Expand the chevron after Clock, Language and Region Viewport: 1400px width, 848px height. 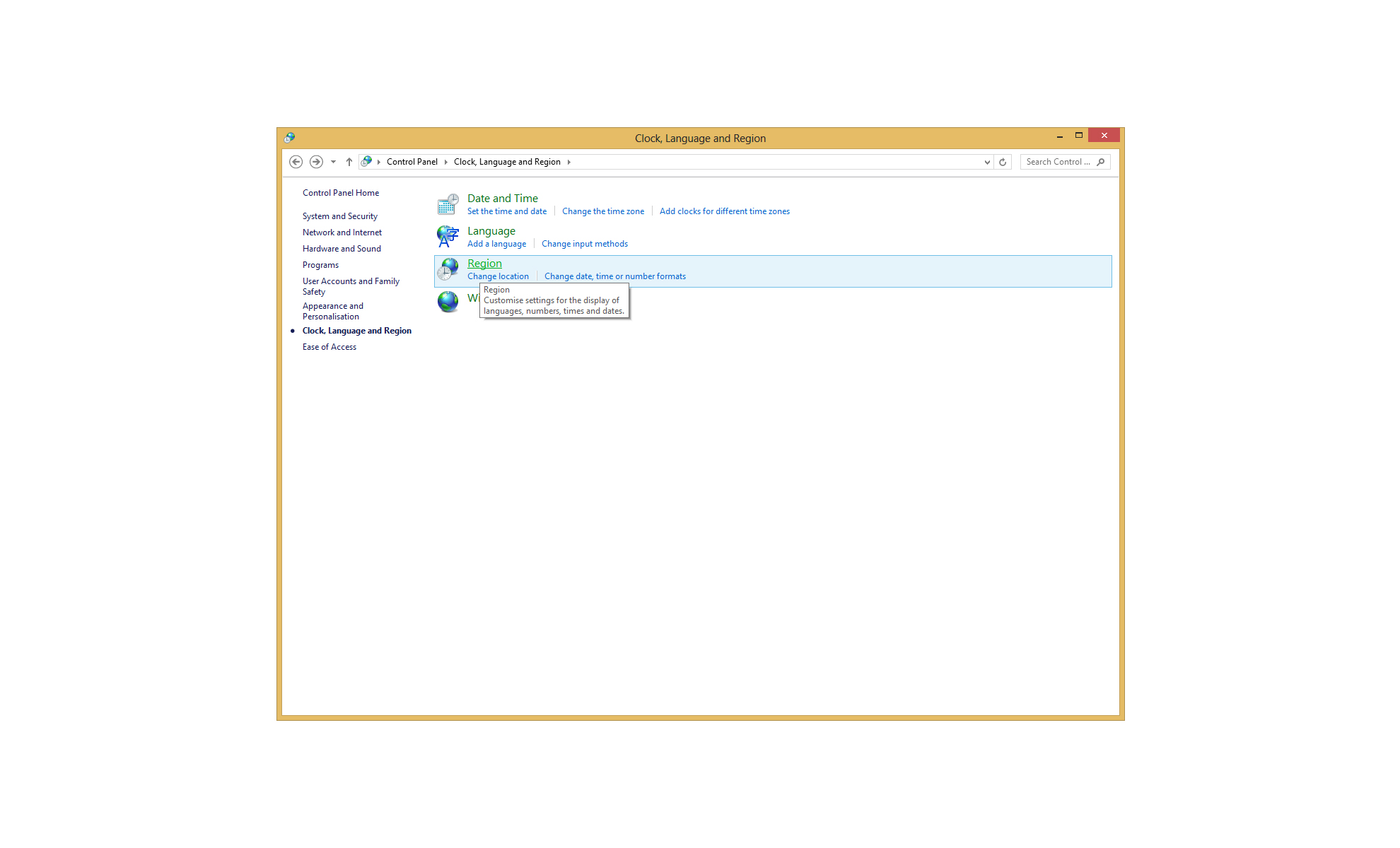(x=568, y=162)
